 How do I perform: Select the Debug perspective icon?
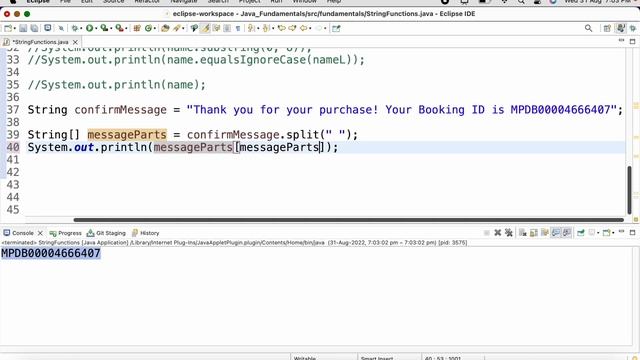click(633, 28)
